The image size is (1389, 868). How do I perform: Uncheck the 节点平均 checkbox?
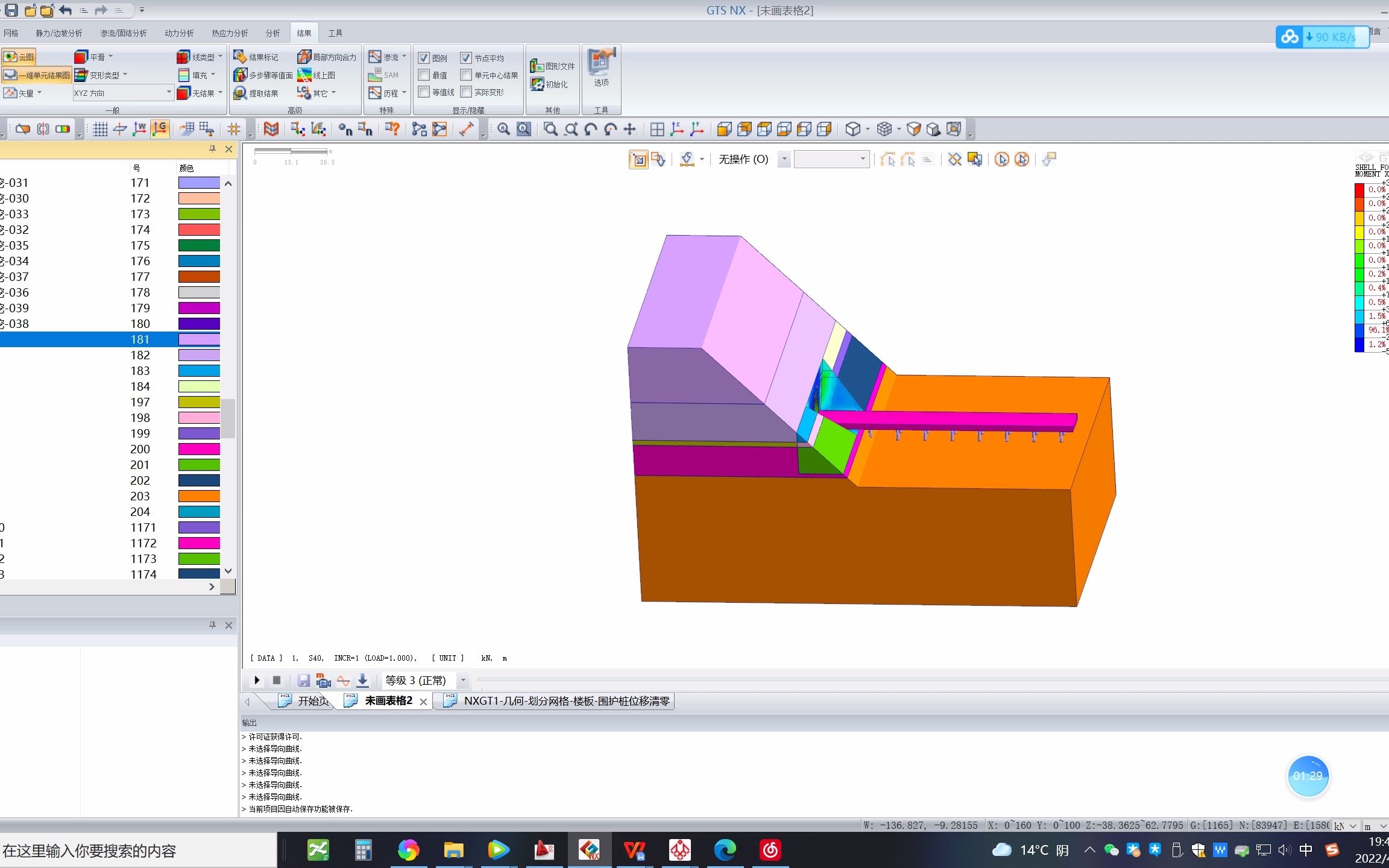[466, 58]
